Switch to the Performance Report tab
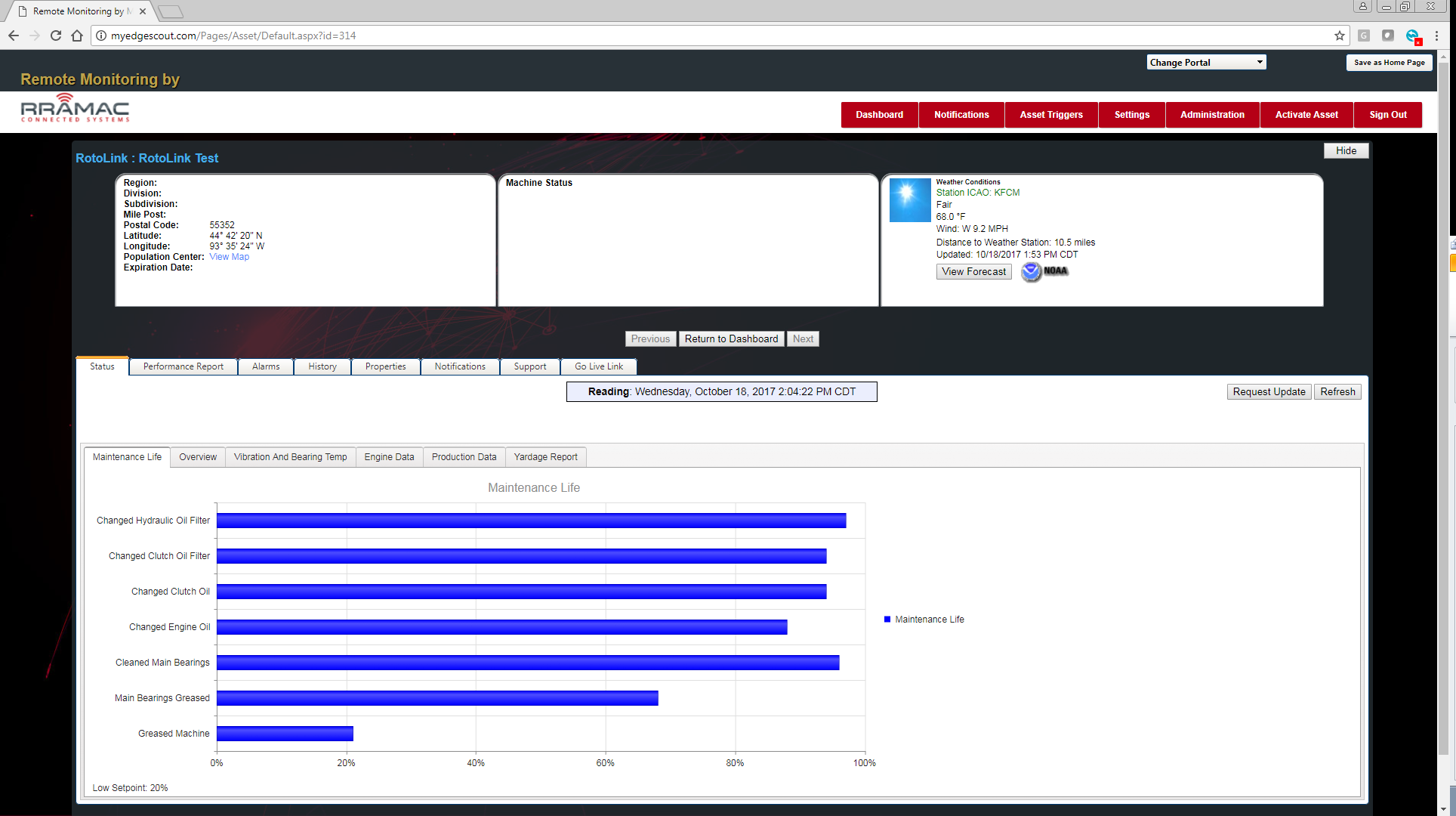 [x=182, y=366]
